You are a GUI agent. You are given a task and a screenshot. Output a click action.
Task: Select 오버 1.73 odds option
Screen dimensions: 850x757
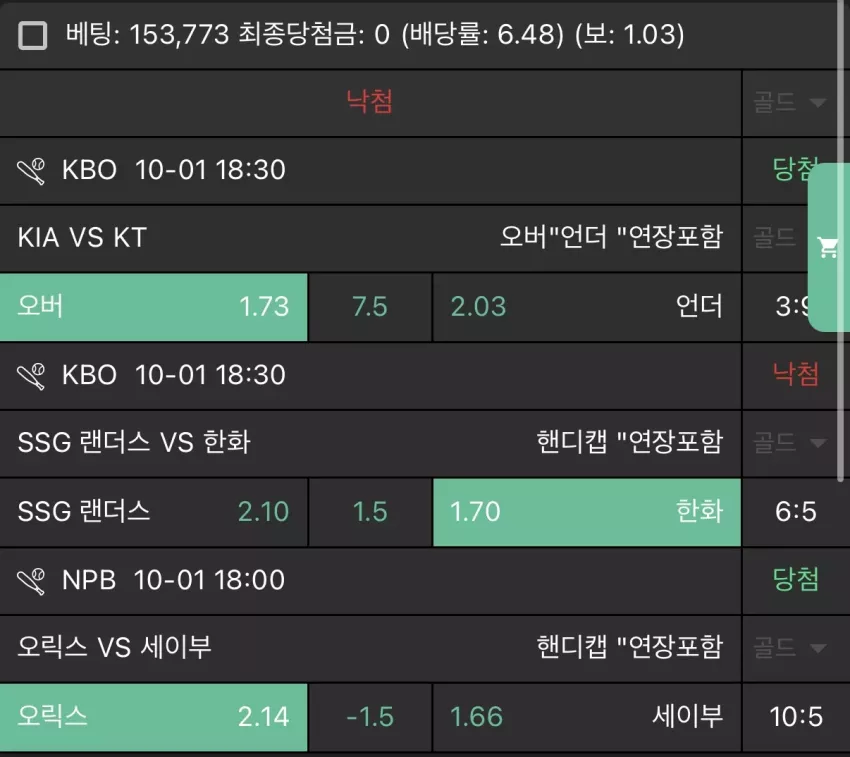[153, 307]
